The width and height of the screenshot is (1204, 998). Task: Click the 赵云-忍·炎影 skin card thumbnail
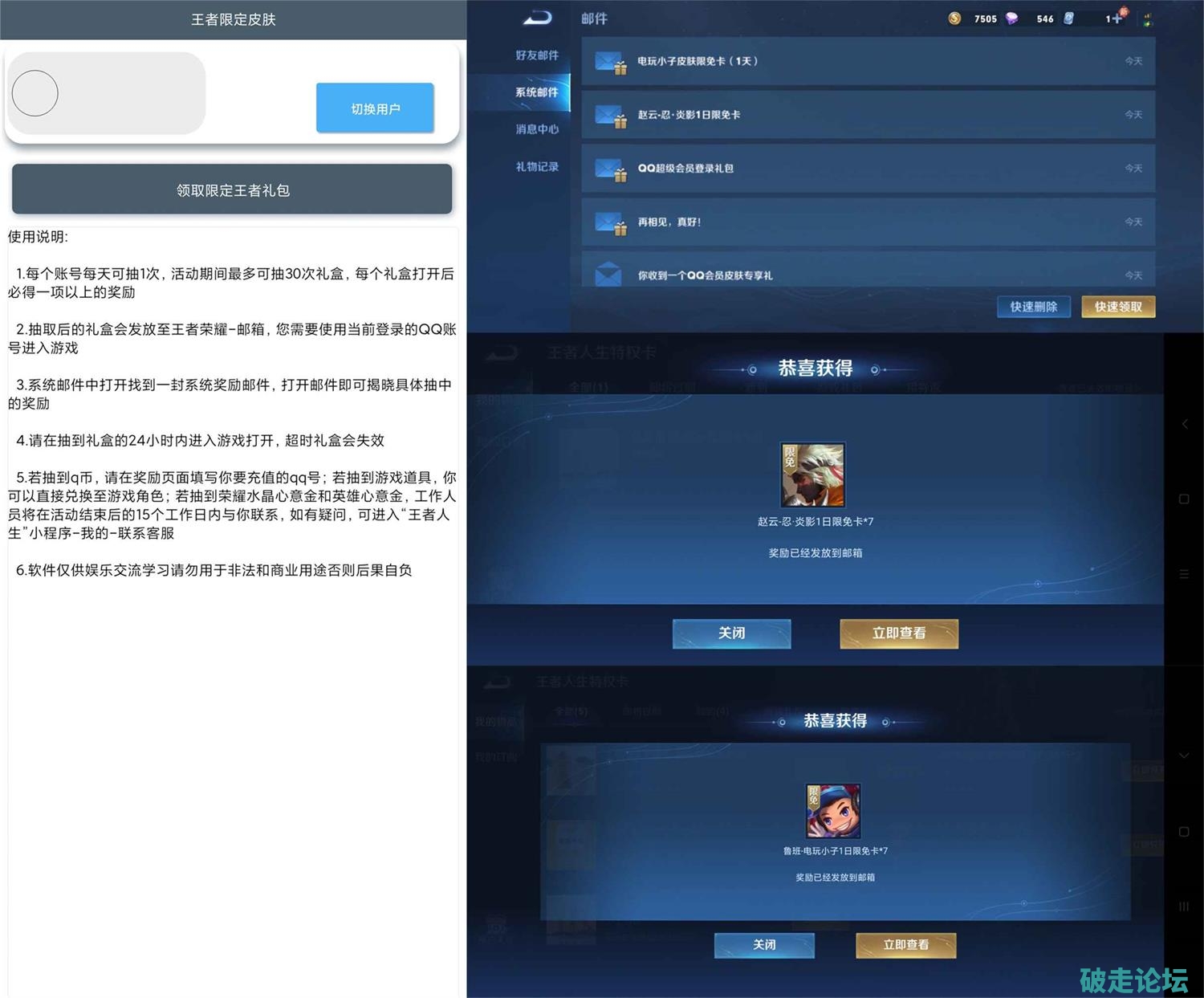pyautogui.click(x=813, y=475)
